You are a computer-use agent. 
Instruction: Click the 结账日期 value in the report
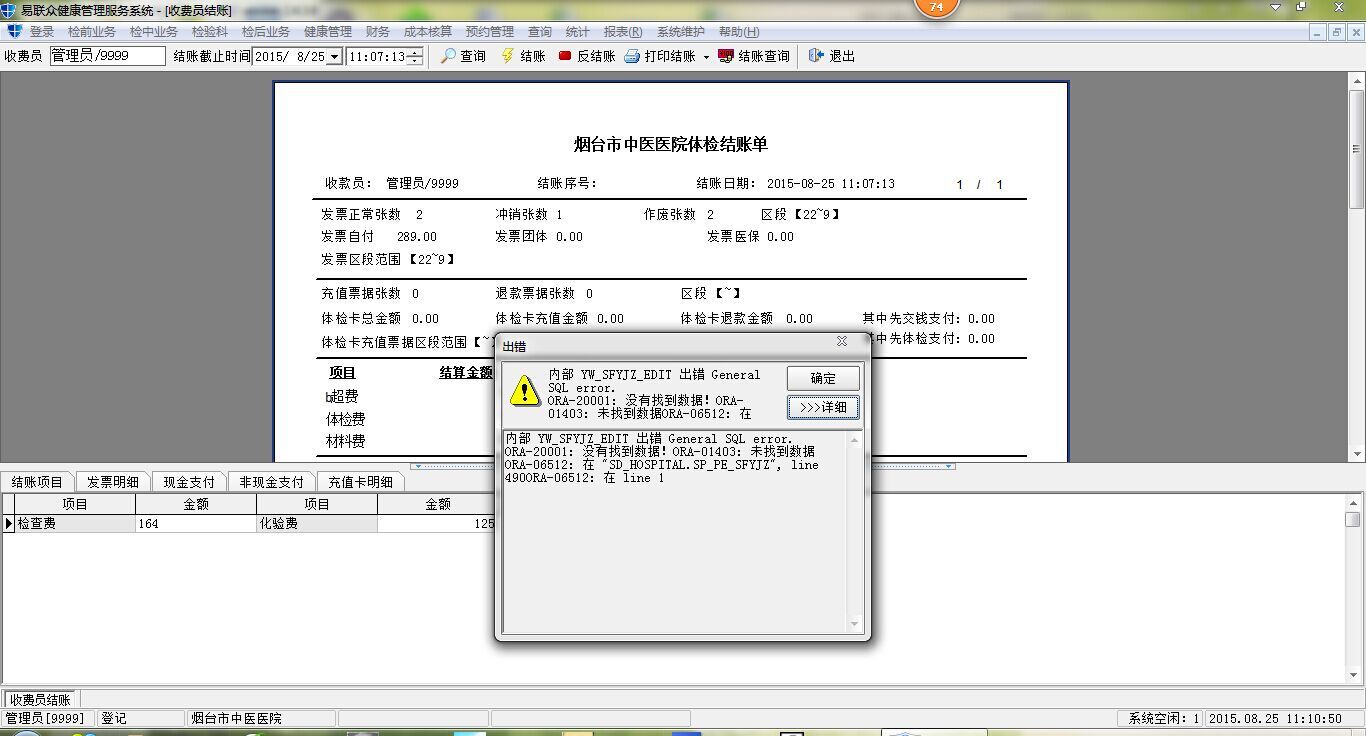[831, 184]
